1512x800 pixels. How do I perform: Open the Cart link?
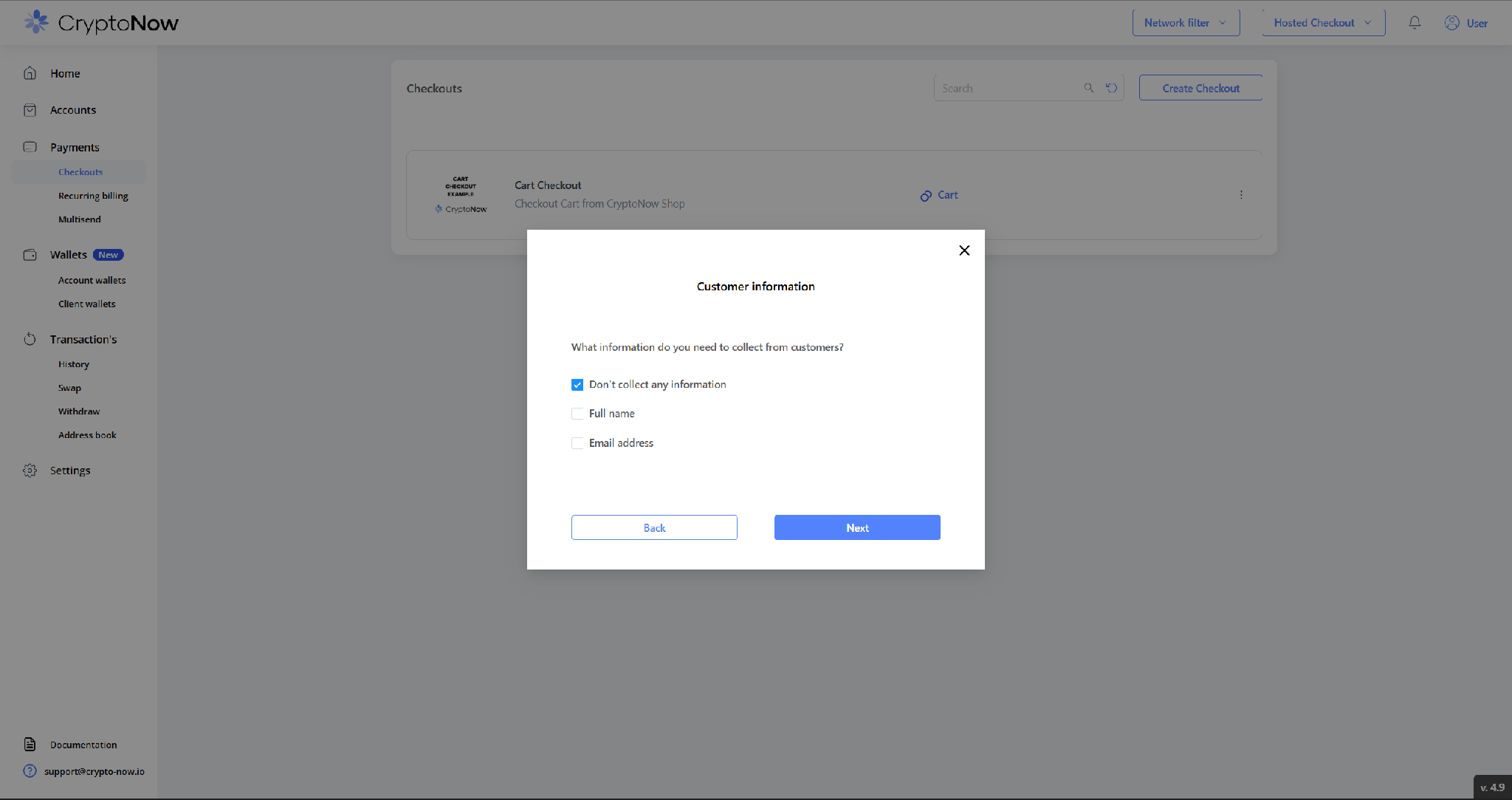coord(948,195)
